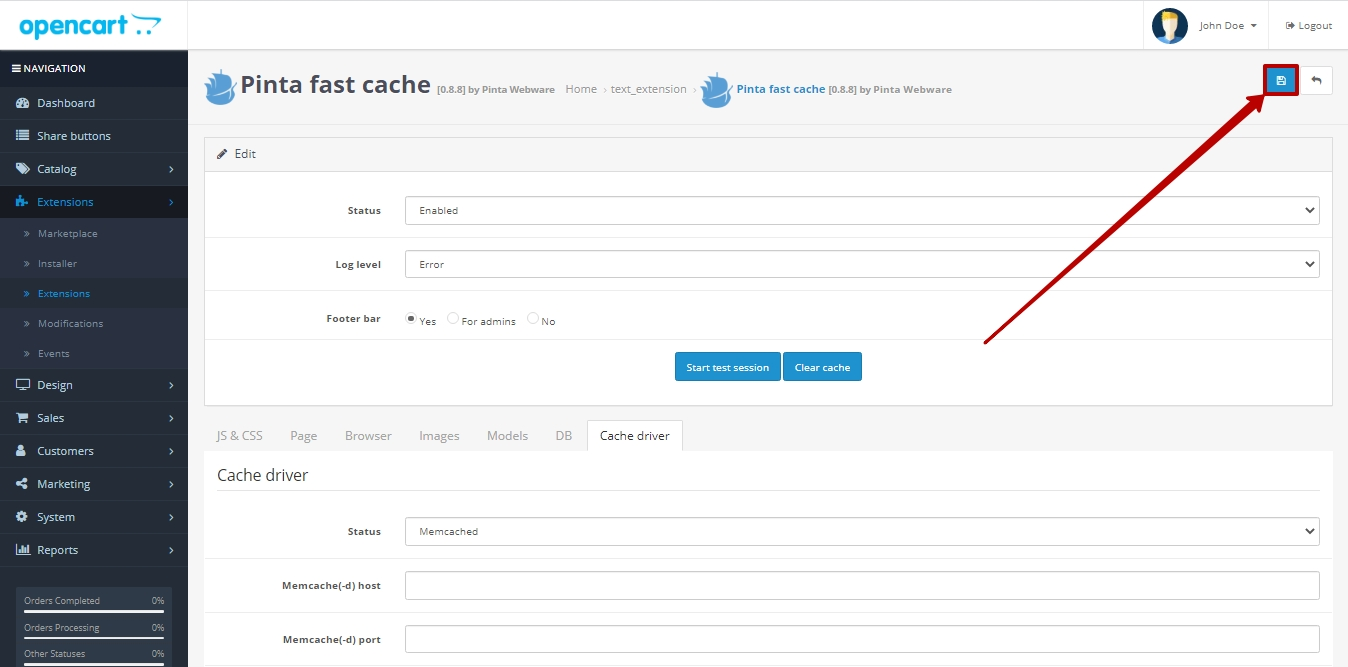Expand the Reports menu chevron
Viewport: 1348px width, 667px height.
[171, 550]
